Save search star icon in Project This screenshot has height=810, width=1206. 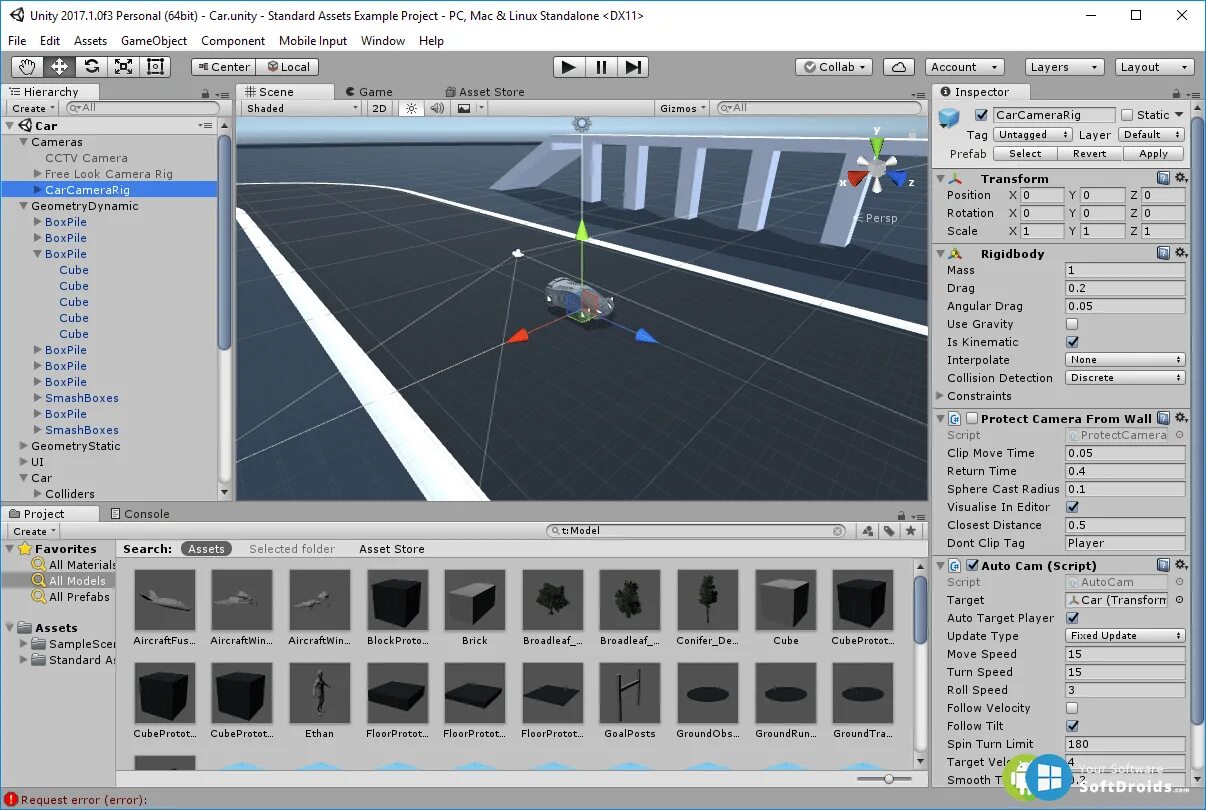[910, 531]
